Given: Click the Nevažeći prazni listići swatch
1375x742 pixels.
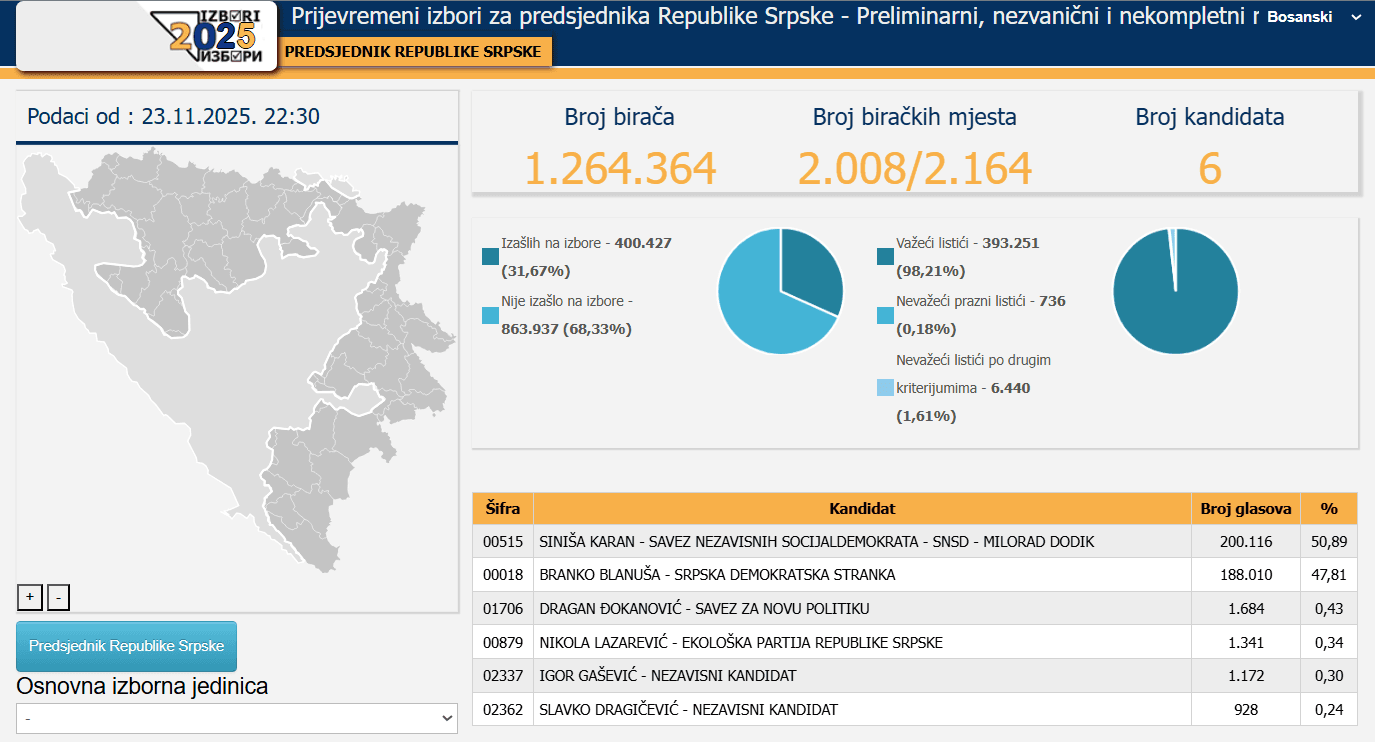Looking at the screenshot, I should pos(885,315).
